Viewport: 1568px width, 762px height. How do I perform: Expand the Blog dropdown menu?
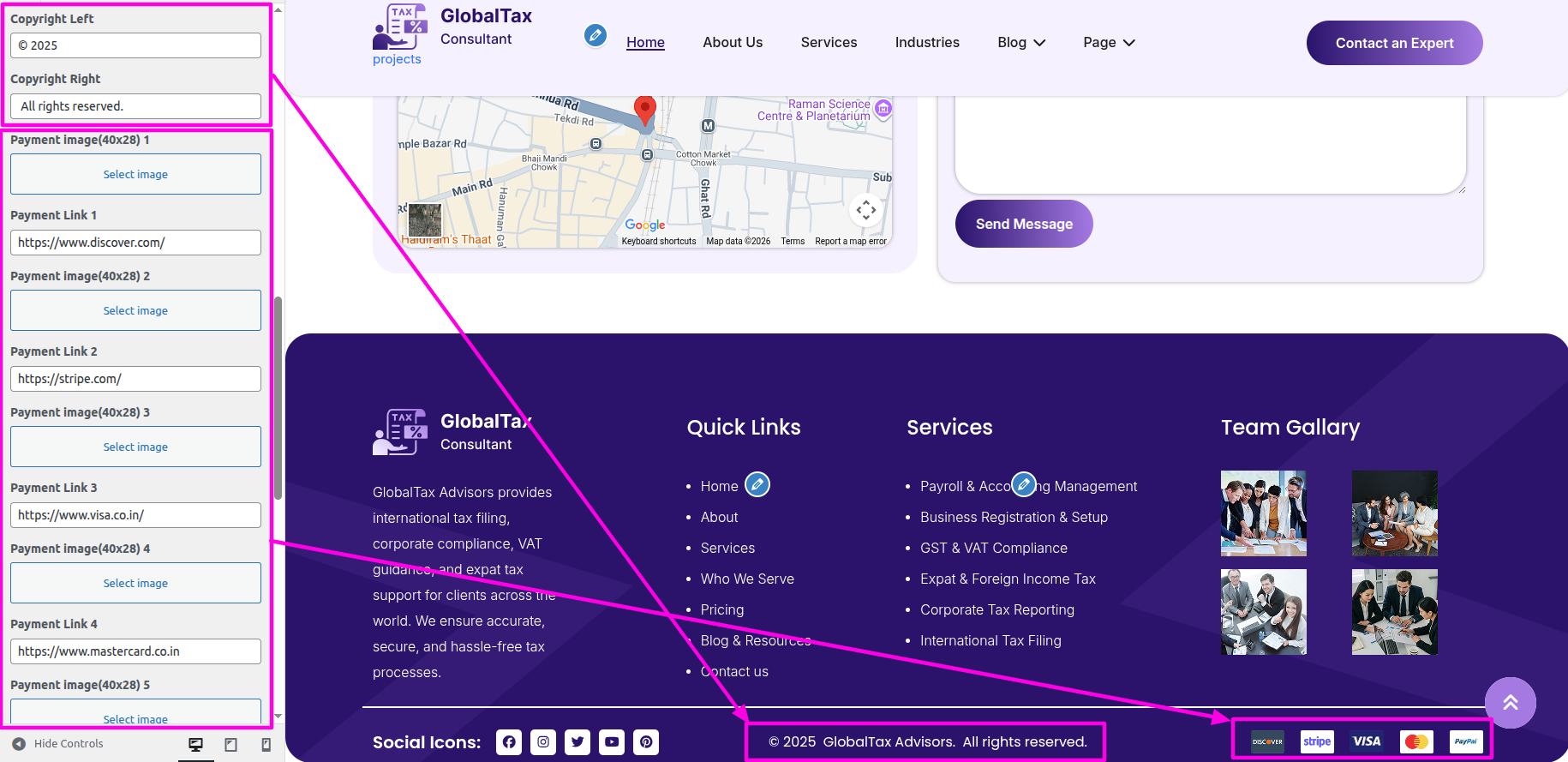[1021, 43]
